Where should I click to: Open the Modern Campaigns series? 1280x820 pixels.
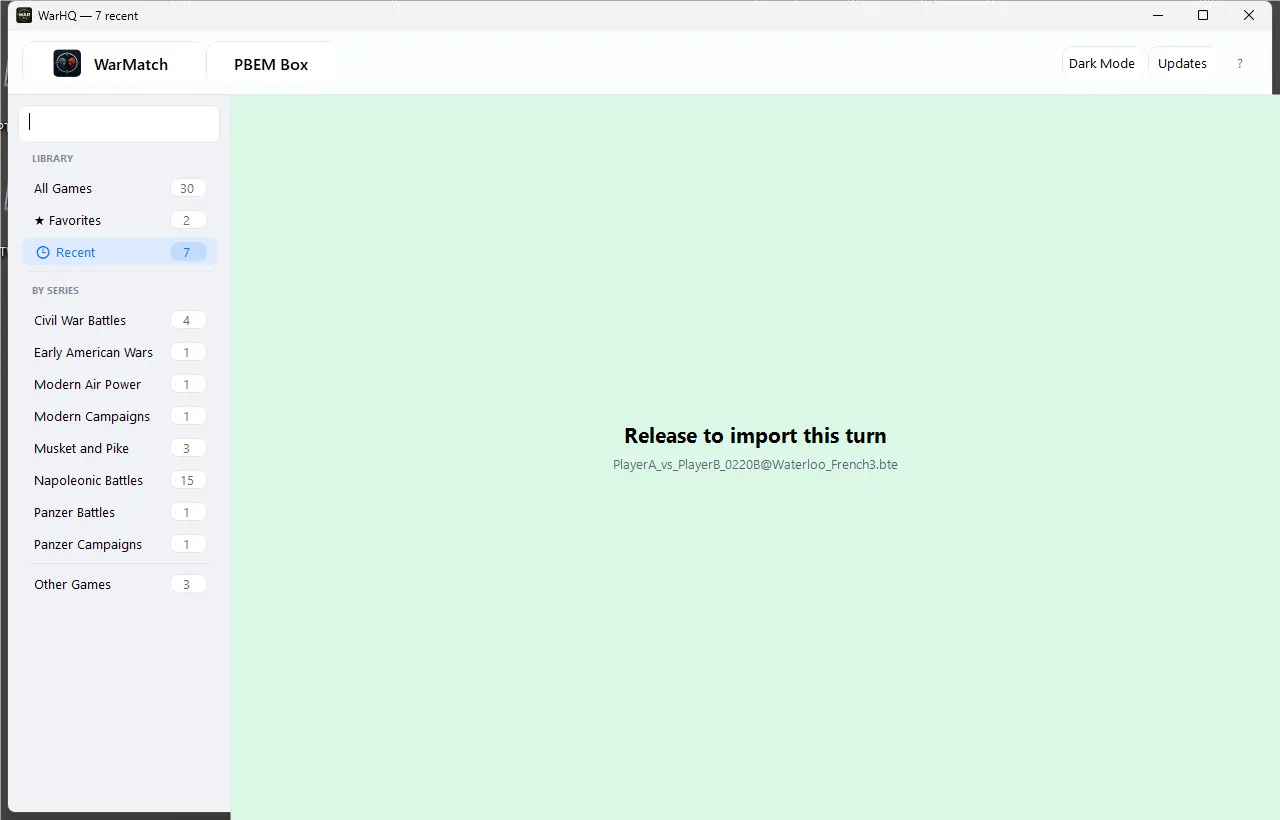pyautogui.click(x=119, y=416)
